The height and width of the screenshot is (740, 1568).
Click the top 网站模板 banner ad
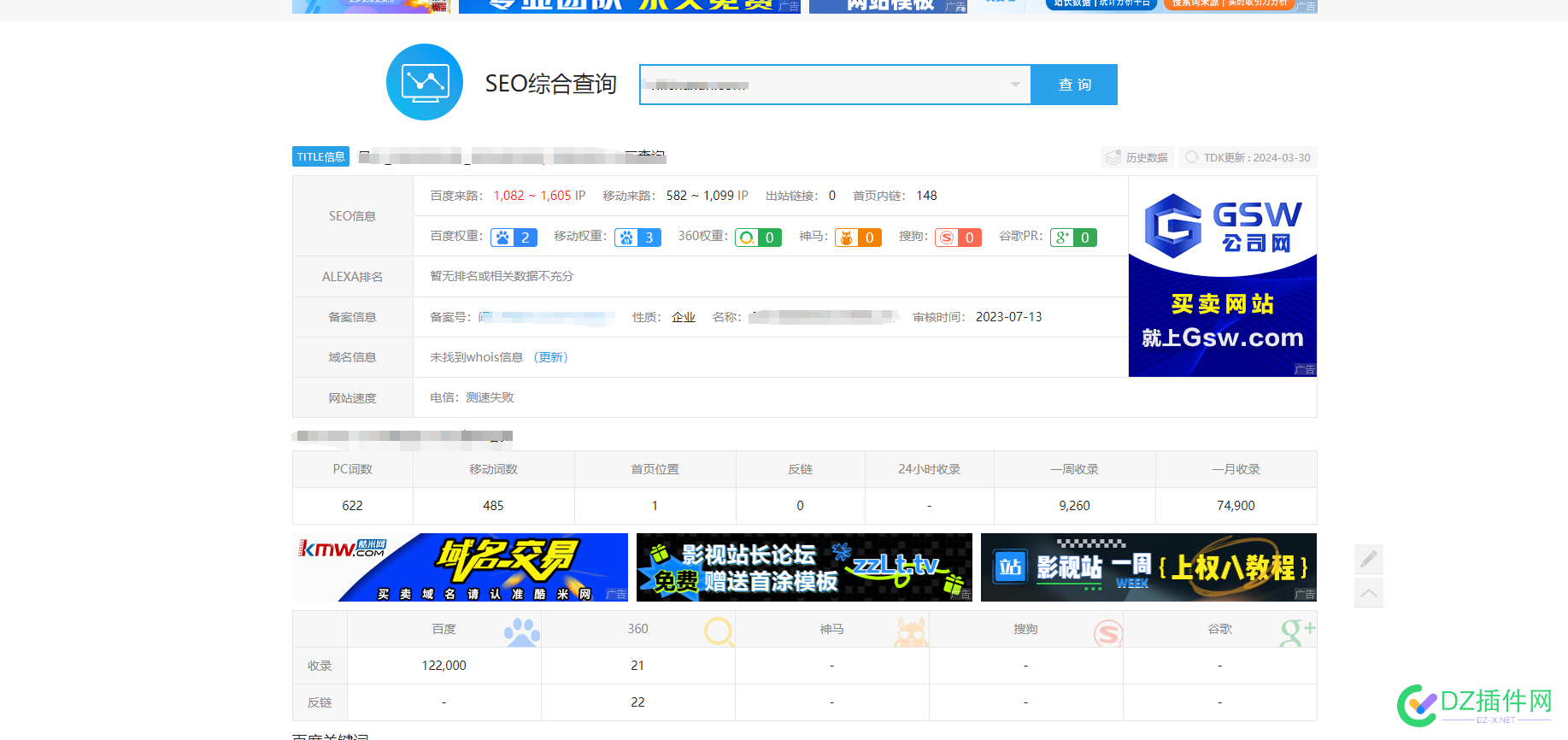tap(888, 6)
